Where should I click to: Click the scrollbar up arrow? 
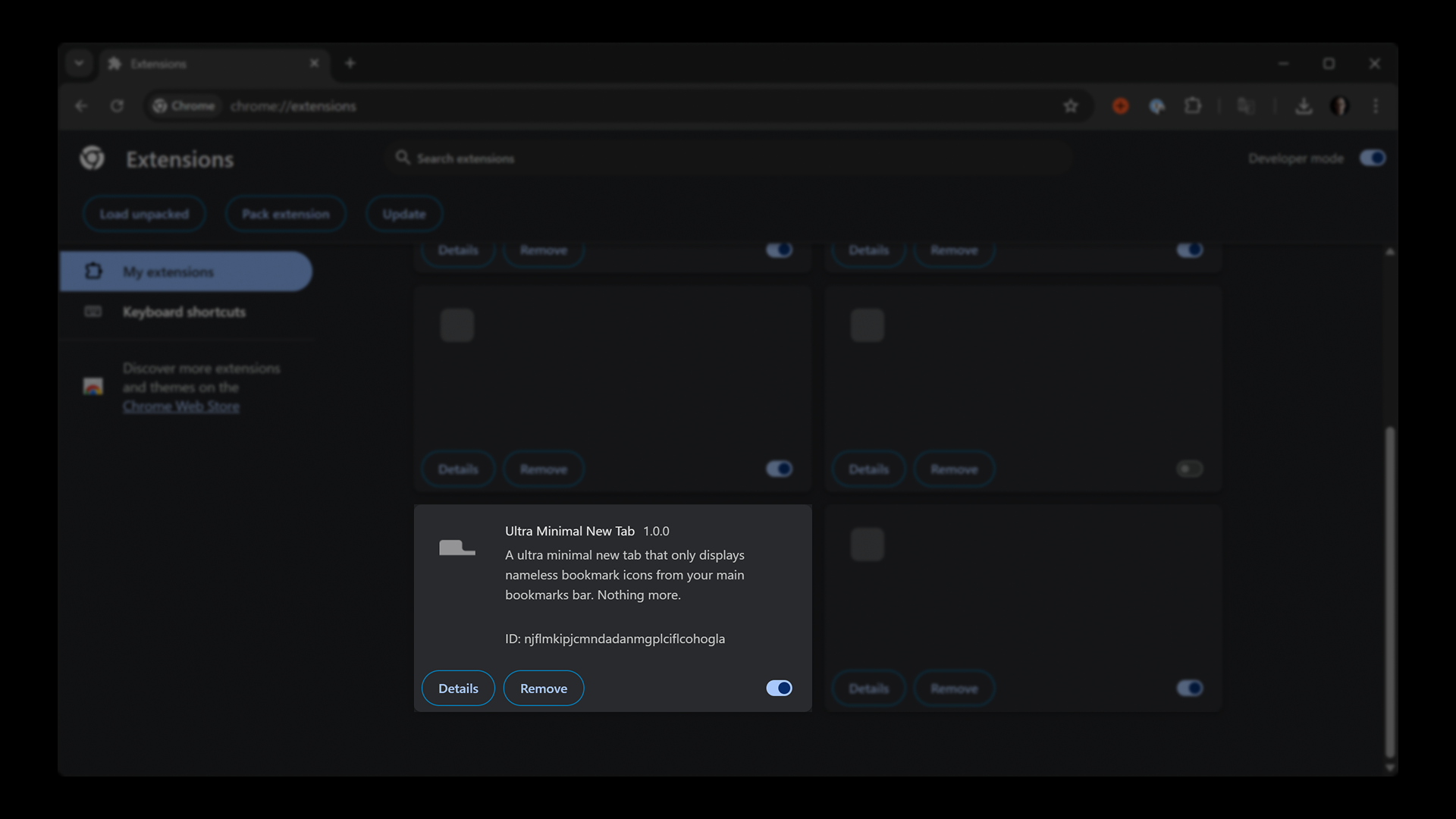pos(1390,252)
